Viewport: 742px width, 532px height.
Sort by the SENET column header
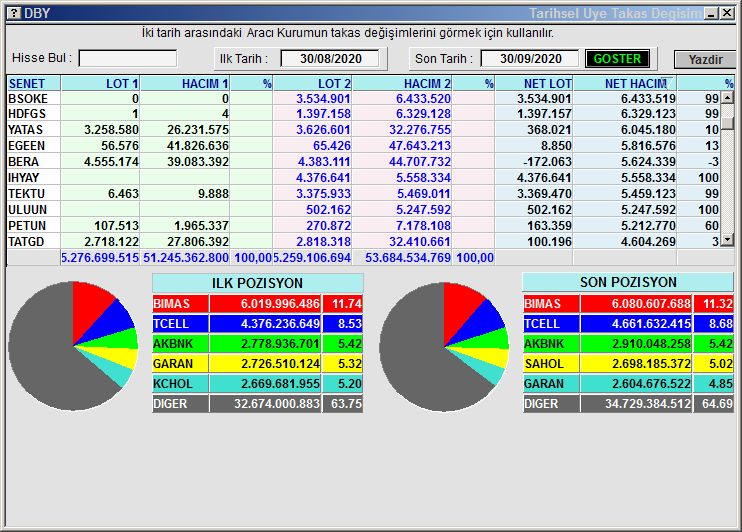point(33,83)
